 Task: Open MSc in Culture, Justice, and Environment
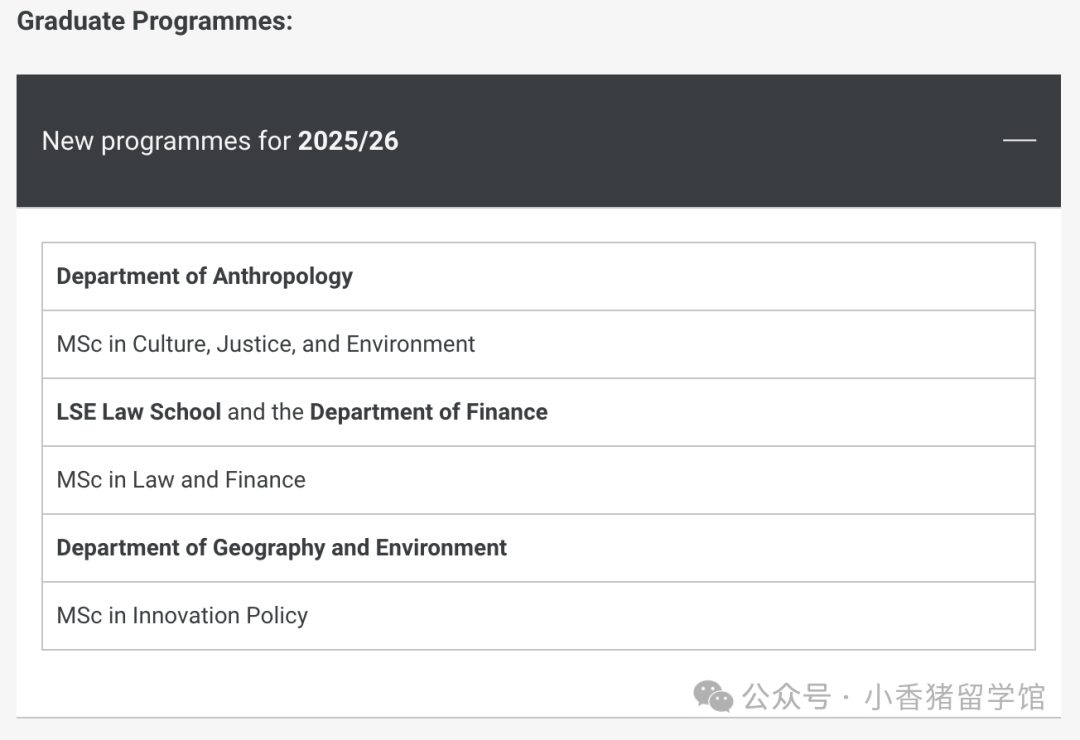pyautogui.click(x=539, y=344)
